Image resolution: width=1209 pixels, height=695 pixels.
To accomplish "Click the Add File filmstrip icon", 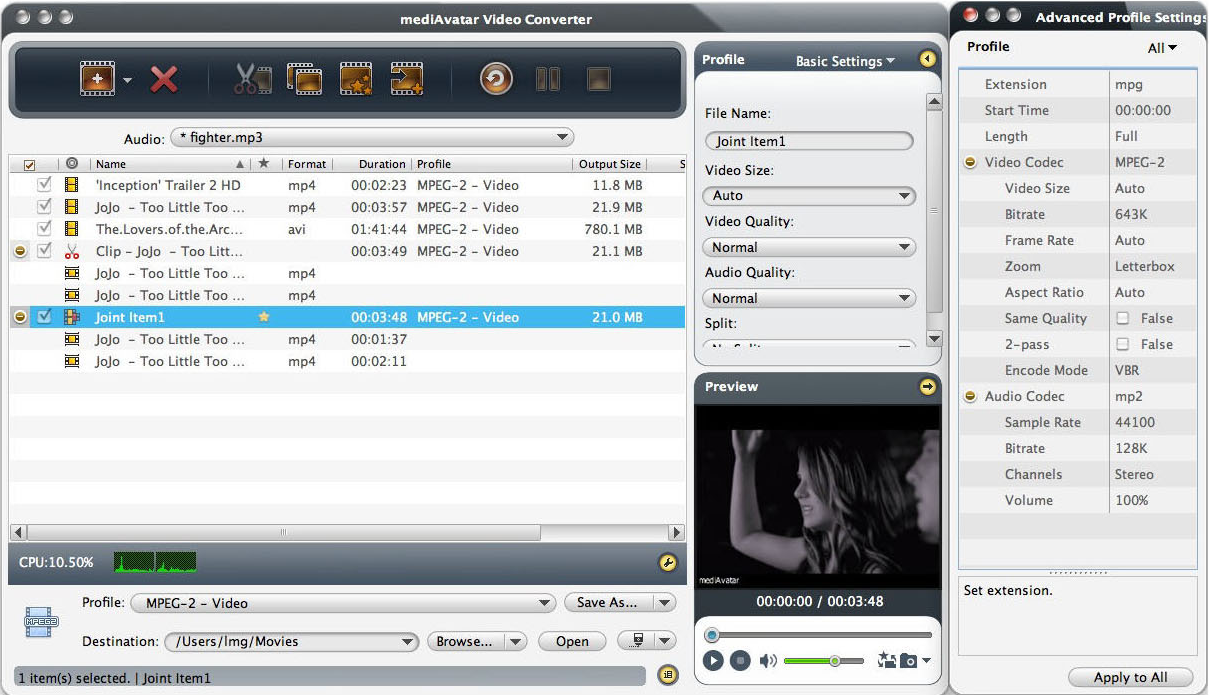I will point(97,78).
